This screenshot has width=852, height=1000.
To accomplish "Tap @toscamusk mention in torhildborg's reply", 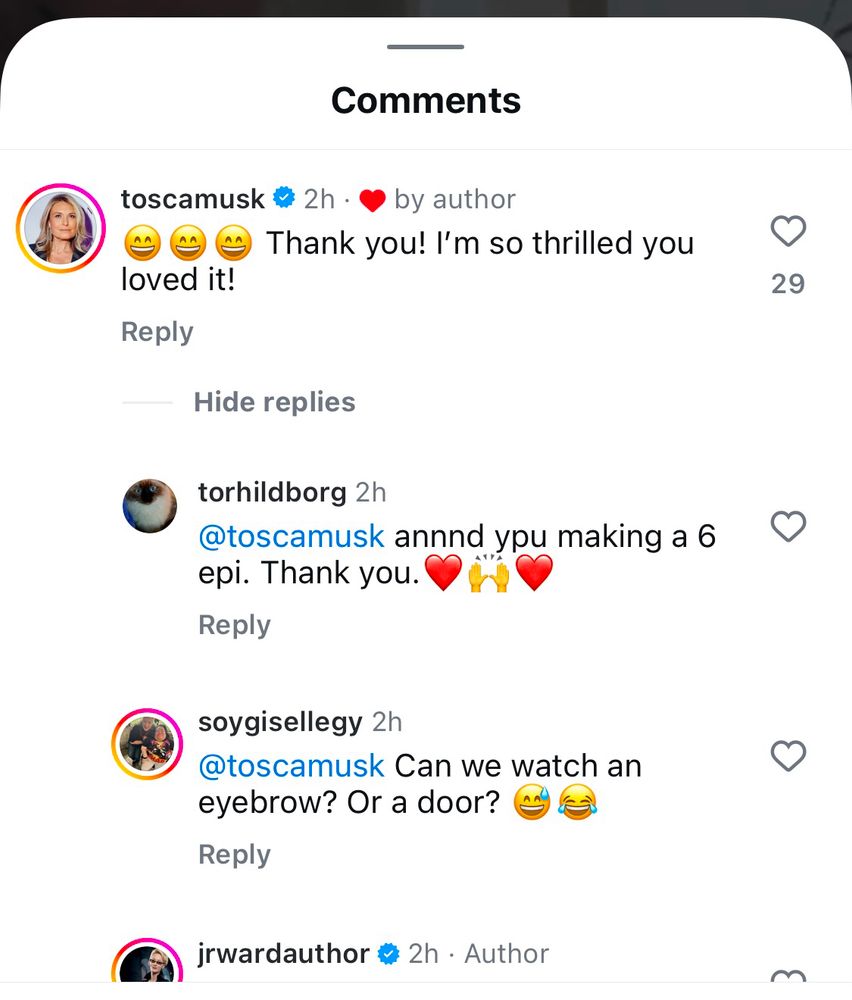I will [x=291, y=536].
